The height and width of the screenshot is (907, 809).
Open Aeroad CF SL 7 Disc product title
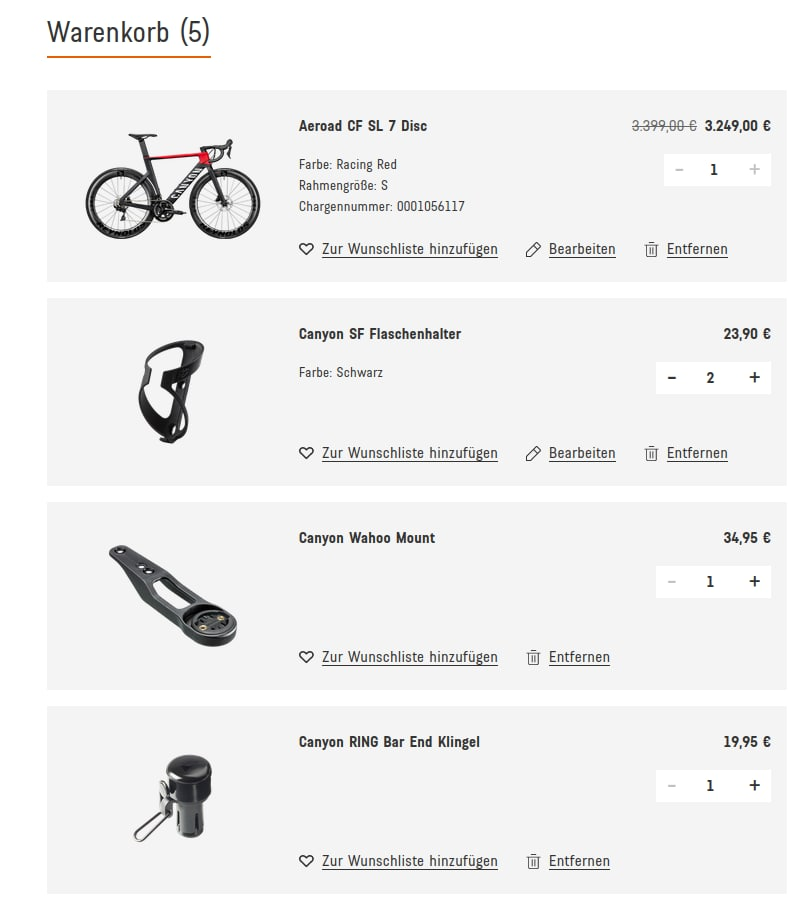click(x=363, y=126)
